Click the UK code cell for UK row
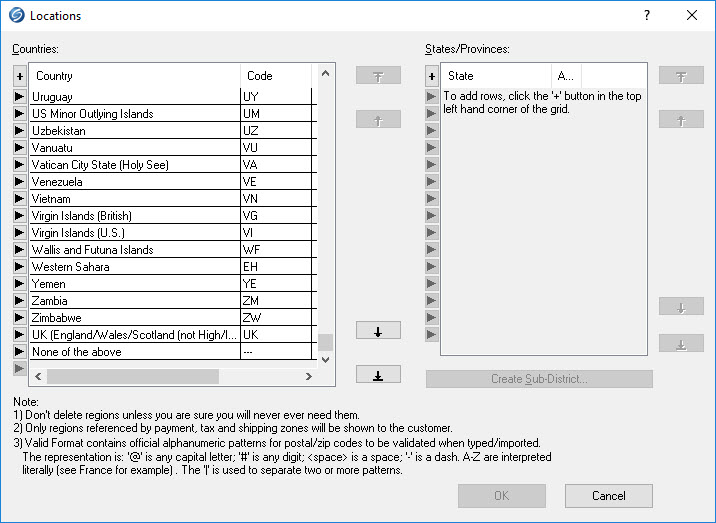 [275, 335]
